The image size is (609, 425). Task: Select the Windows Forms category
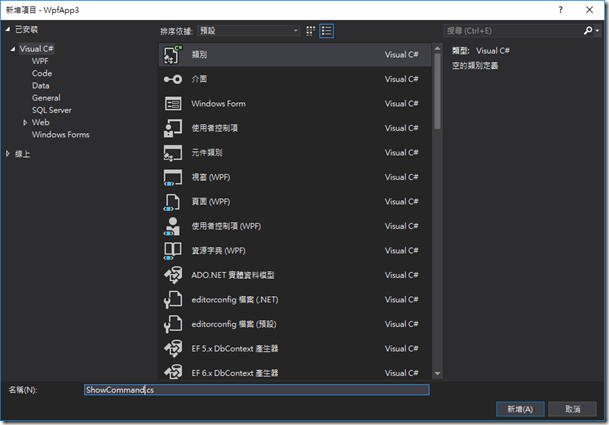click(61, 134)
